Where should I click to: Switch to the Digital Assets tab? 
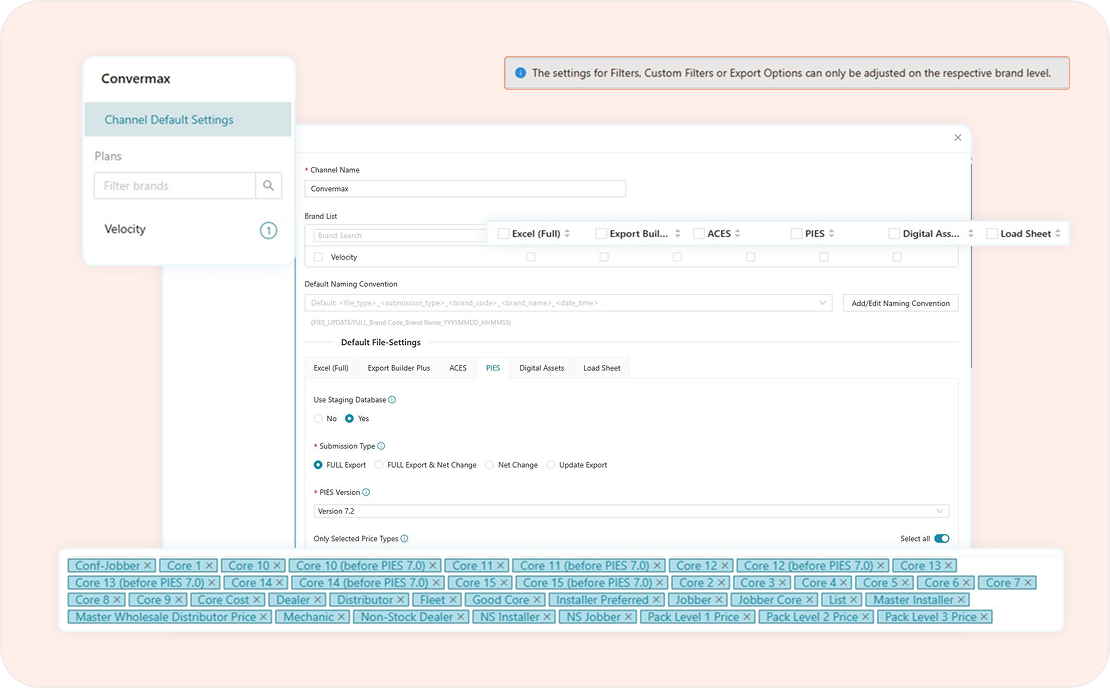coord(541,368)
